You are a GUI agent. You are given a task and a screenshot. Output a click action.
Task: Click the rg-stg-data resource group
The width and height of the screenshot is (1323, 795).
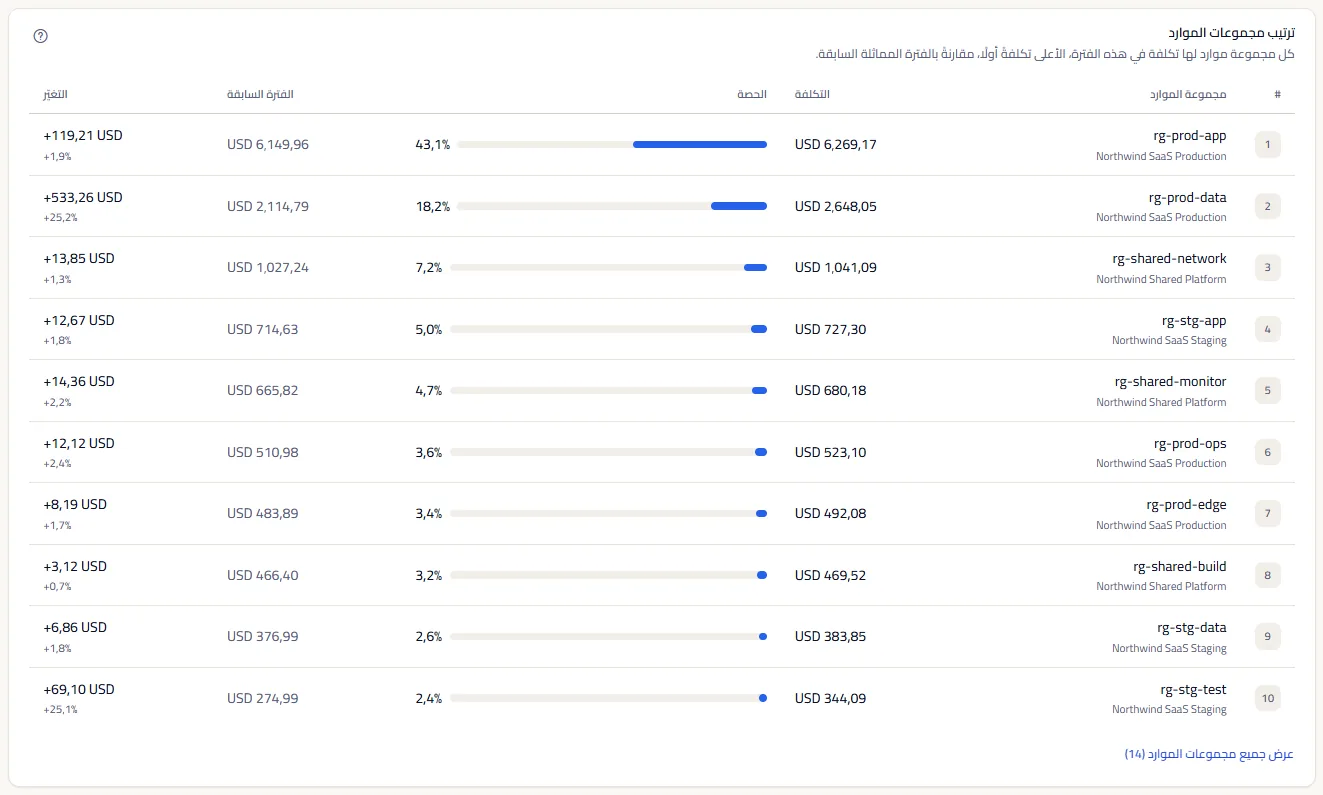point(1192,628)
